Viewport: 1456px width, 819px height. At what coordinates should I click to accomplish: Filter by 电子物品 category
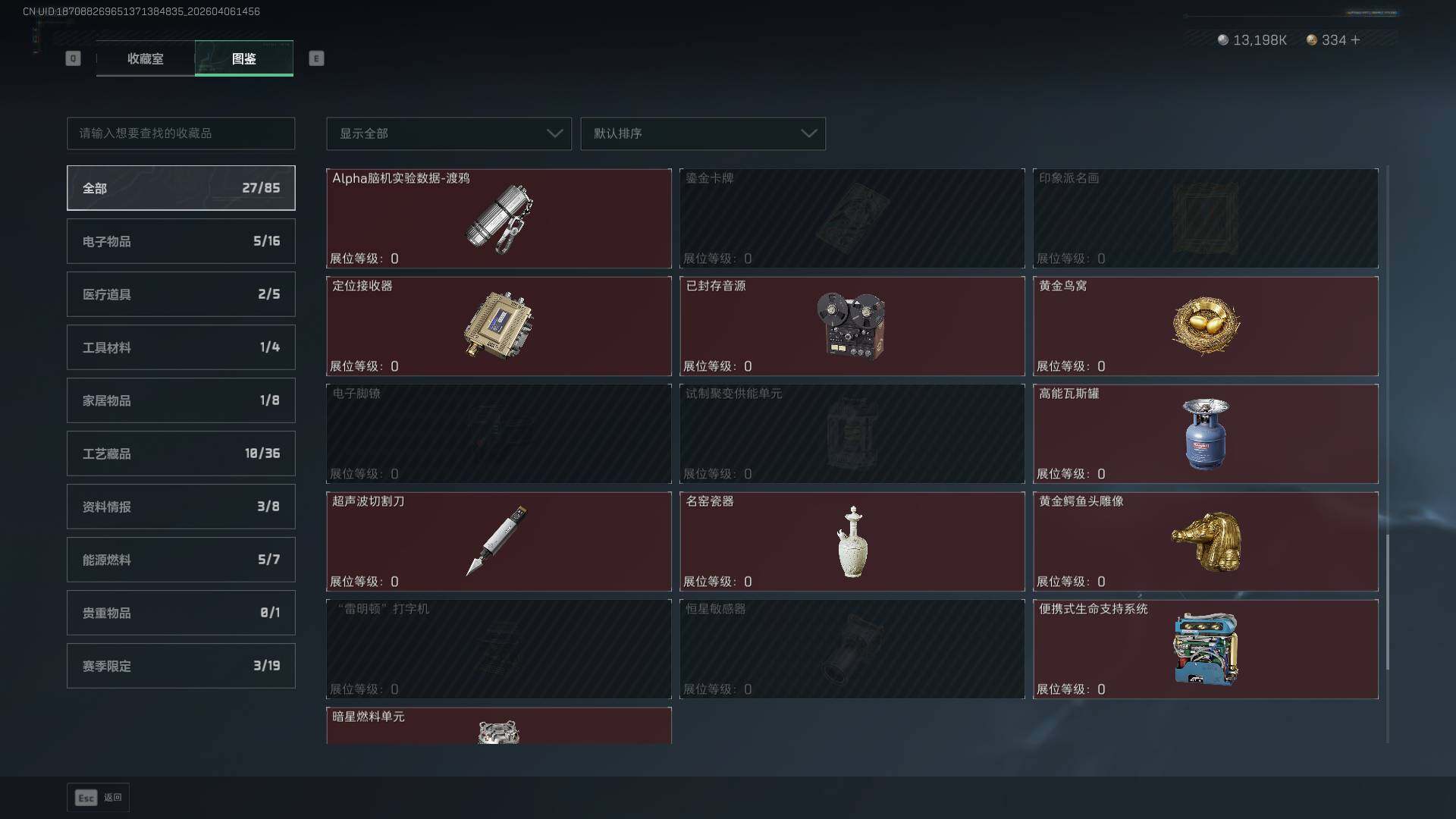pyautogui.click(x=181, y=241)
